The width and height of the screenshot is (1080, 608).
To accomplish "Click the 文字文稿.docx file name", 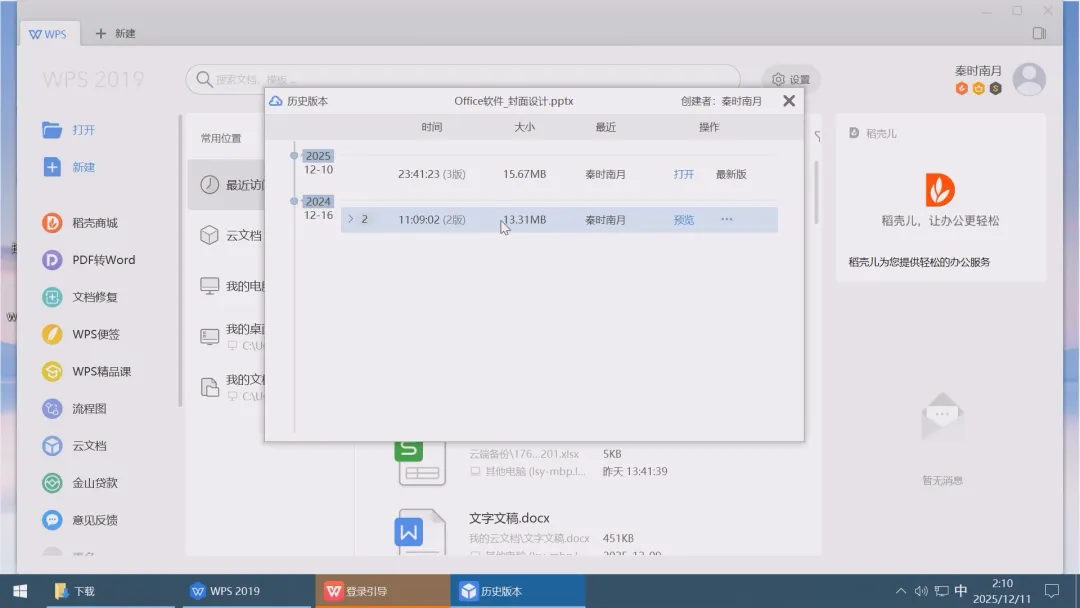I will coord(509,518).
